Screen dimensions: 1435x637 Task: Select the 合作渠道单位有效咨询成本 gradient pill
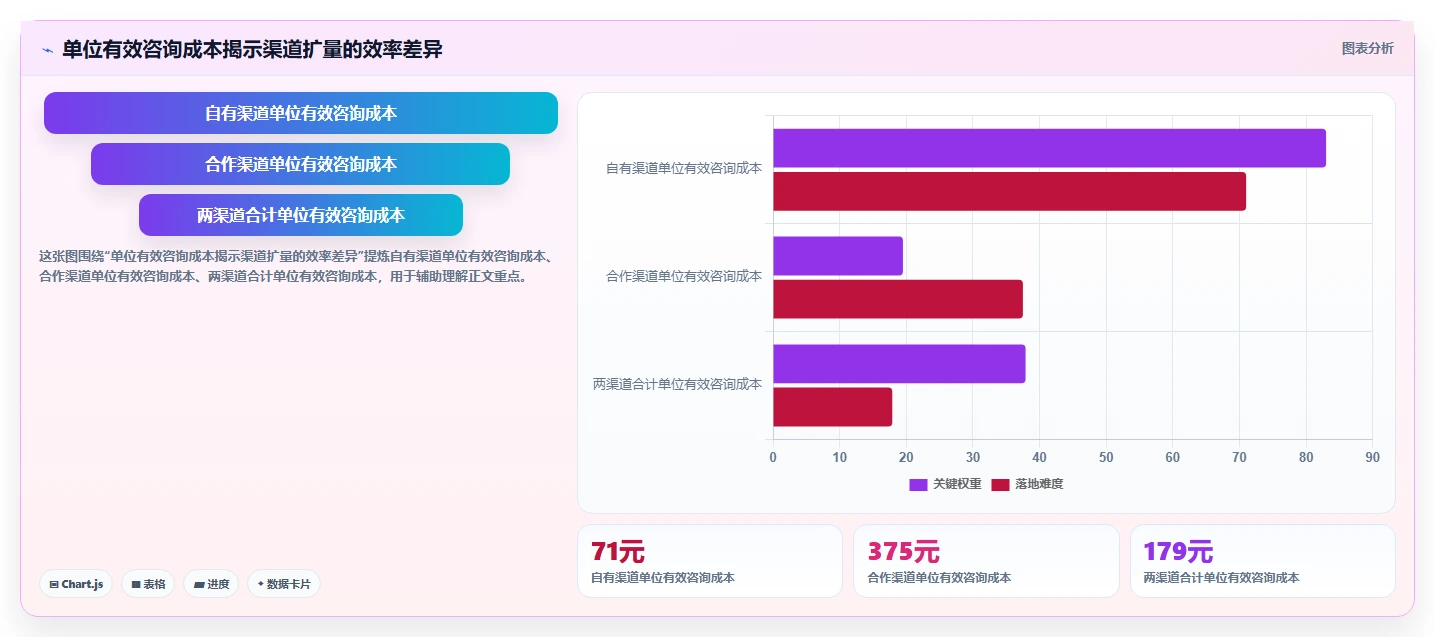301,164
